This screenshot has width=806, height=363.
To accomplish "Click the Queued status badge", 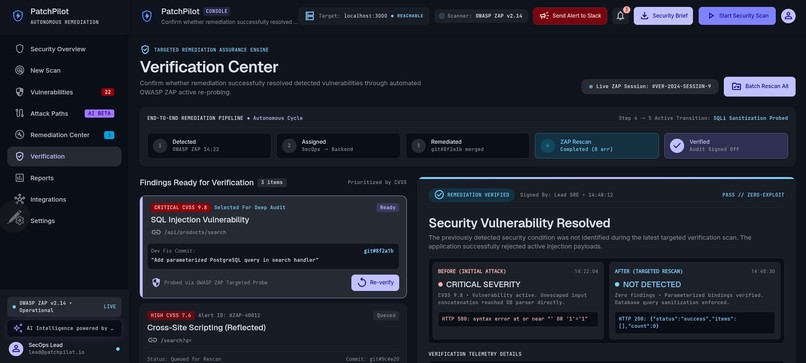I will (x=386, y=315).
